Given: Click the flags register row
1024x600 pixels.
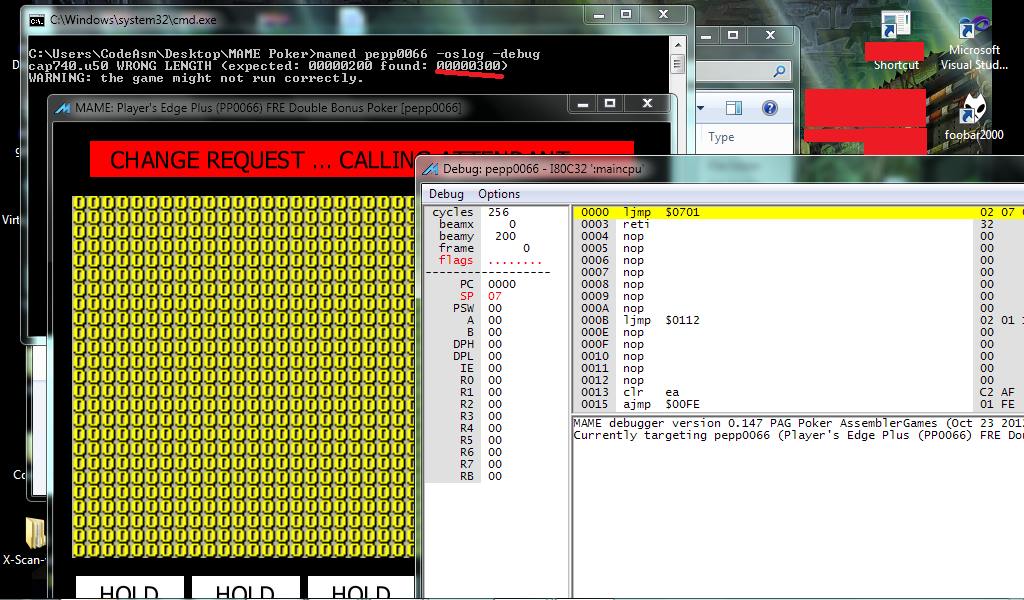Looking at the screenshot, I should (496, 260).
